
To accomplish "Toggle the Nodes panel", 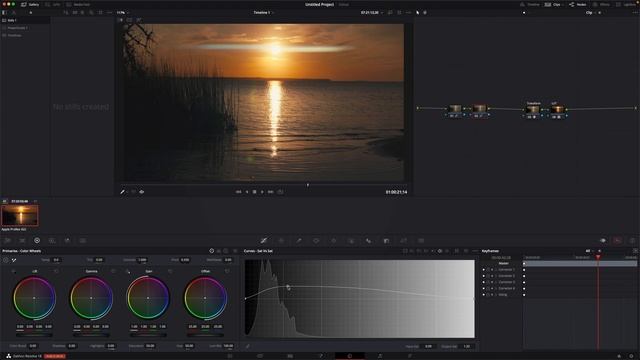I will 578,4.
